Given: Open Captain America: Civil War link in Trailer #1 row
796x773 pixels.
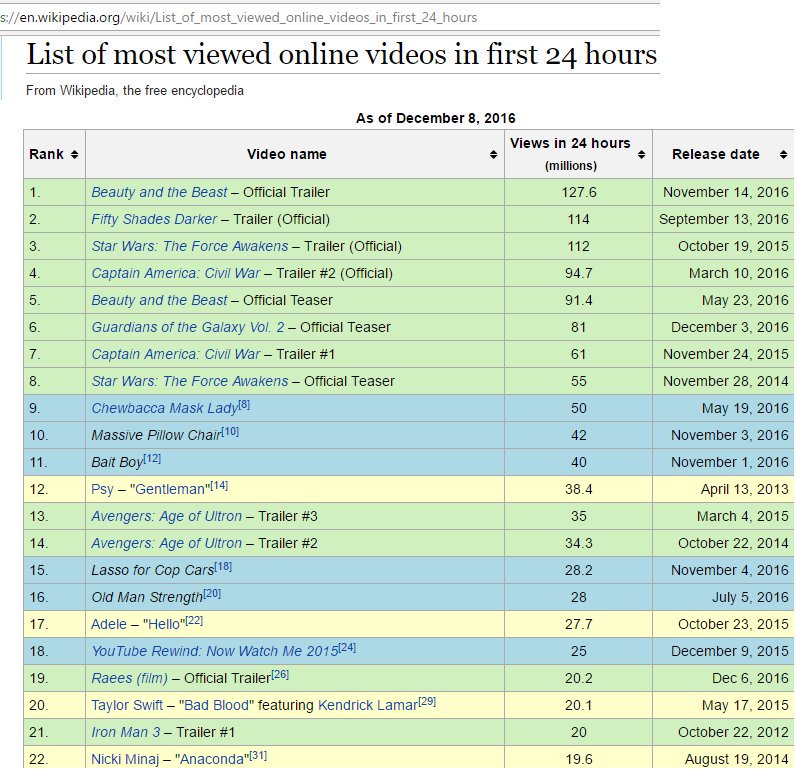Looking at the screenshot, I should click(x=176, y=354).
